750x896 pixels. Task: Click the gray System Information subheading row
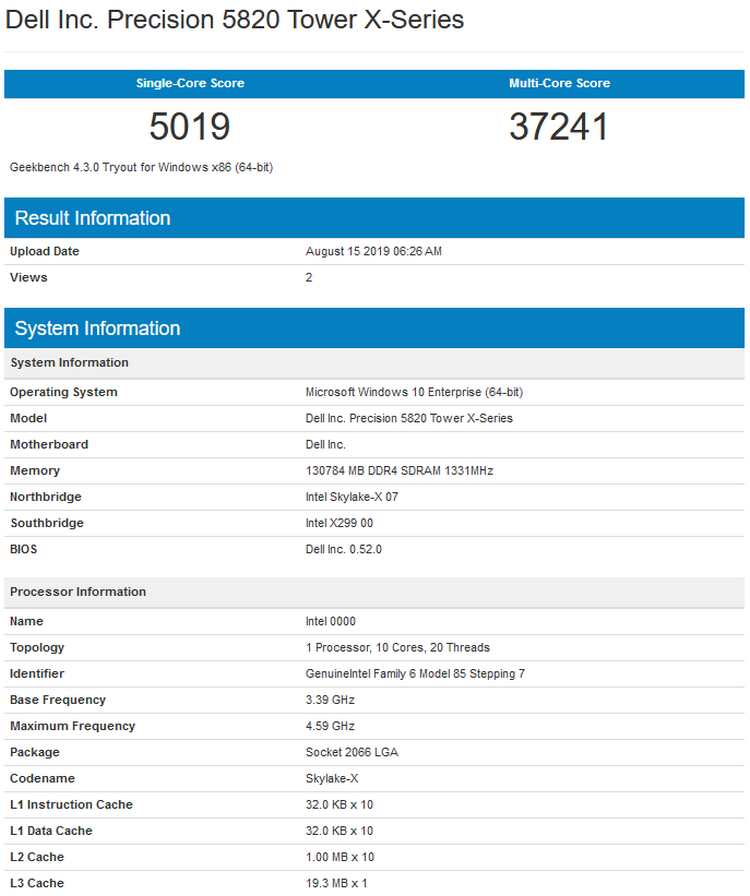pyautogui.click(x=374, y=363)
